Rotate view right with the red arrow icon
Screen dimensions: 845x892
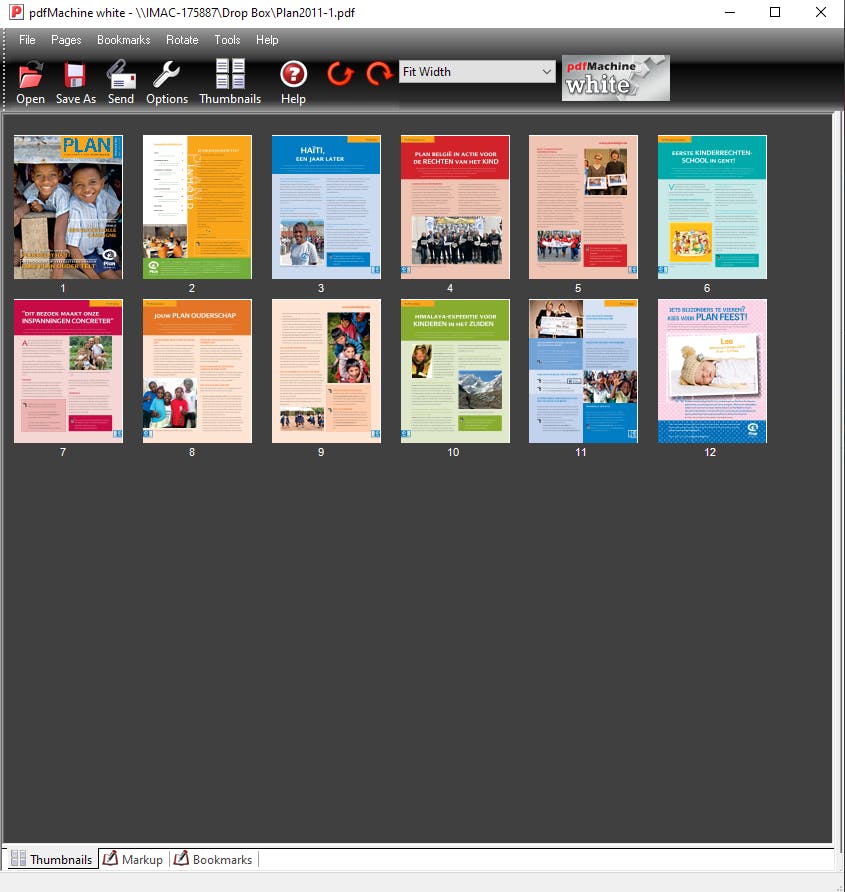(x=378, y=73)
